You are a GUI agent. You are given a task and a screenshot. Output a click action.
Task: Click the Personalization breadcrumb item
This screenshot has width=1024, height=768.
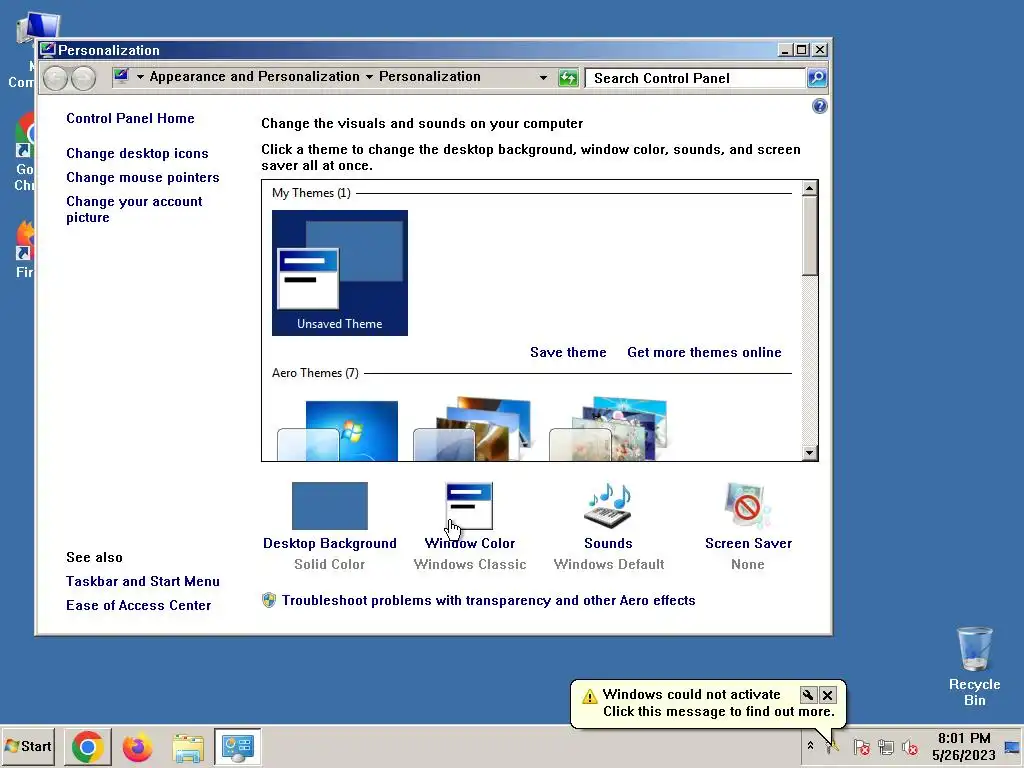430,76
